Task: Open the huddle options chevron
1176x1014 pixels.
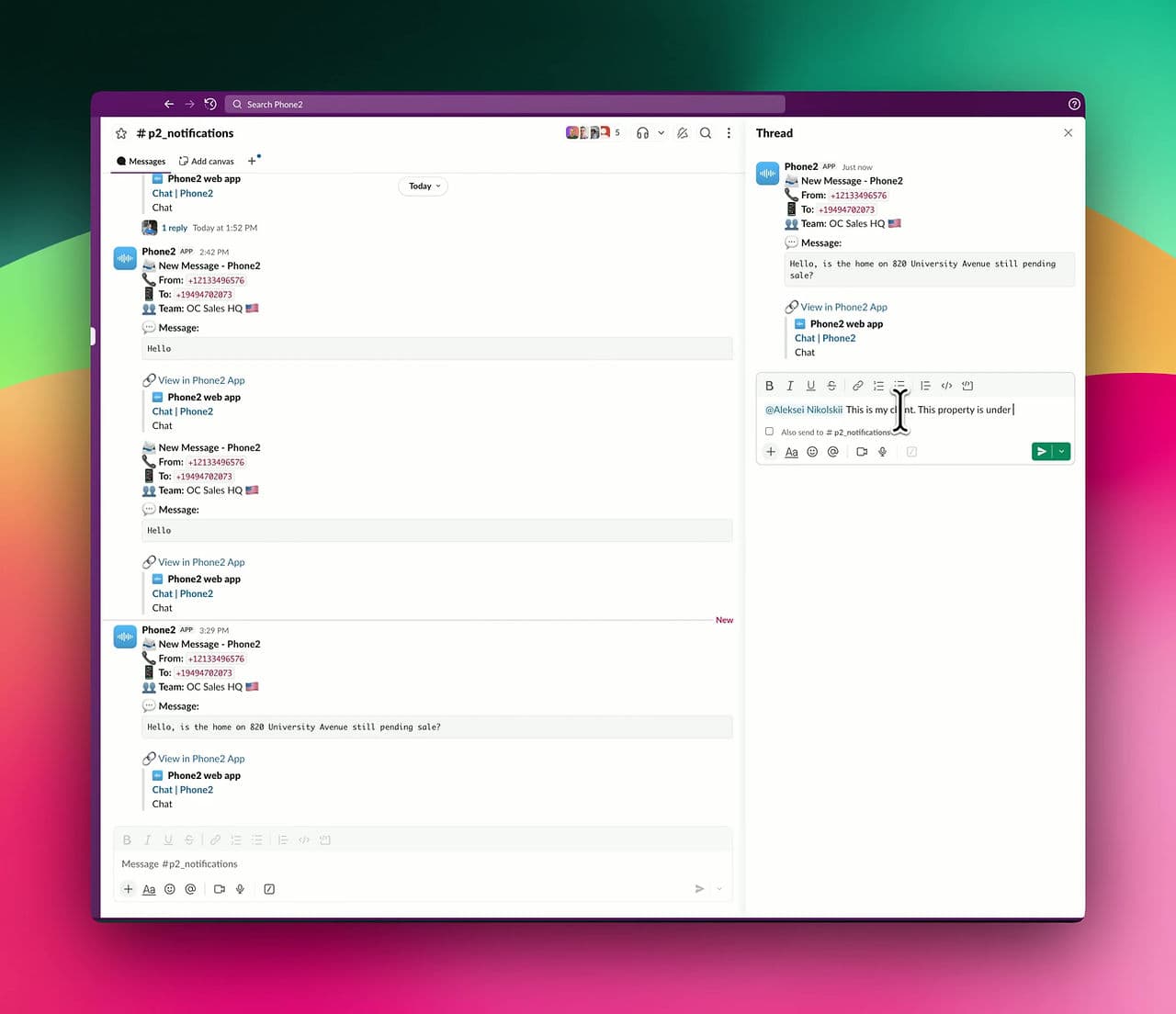Action: coord(661,132)
